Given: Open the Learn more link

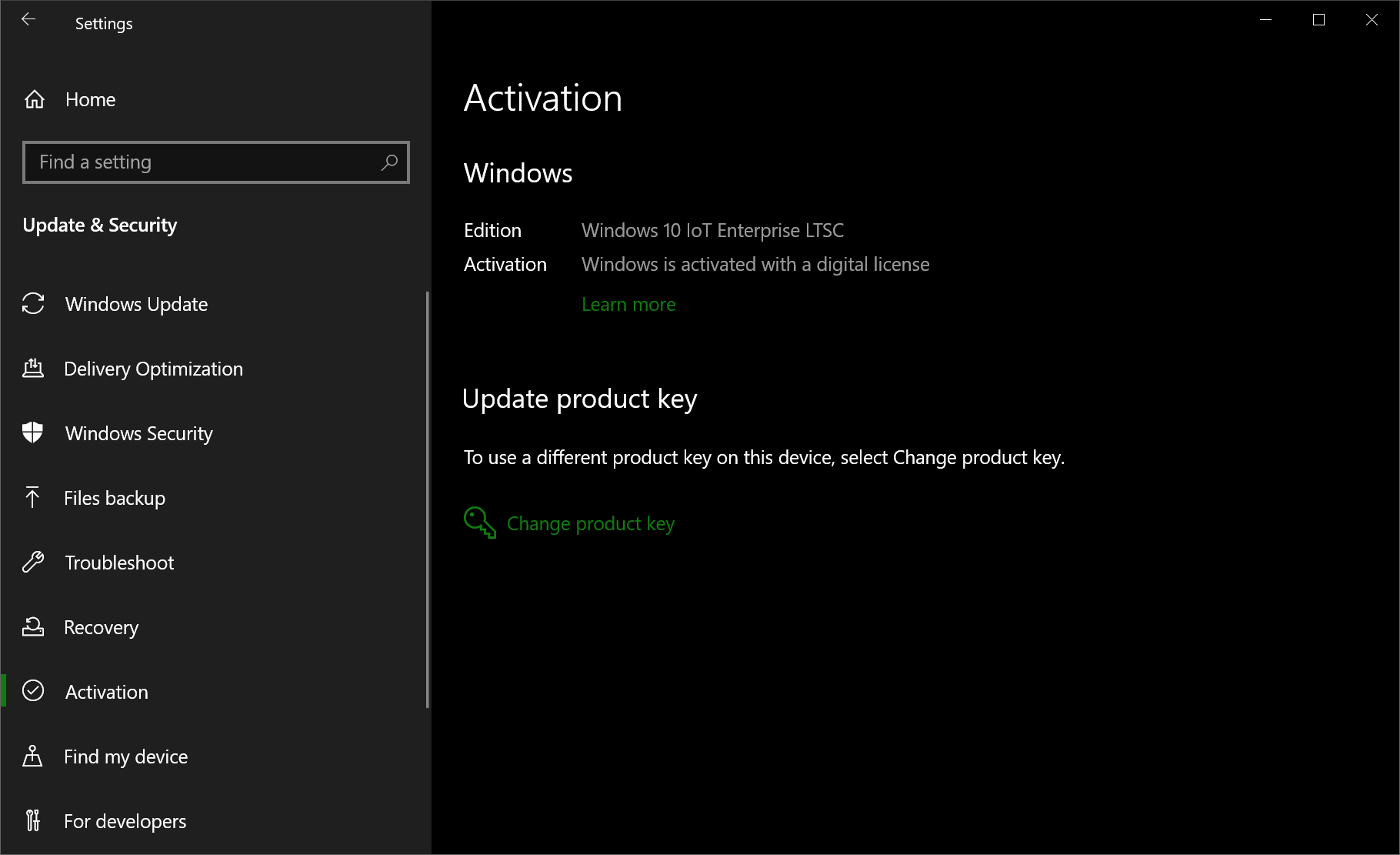Looking at the screenshot, I should pyautogui.click(x=628, y=304).
